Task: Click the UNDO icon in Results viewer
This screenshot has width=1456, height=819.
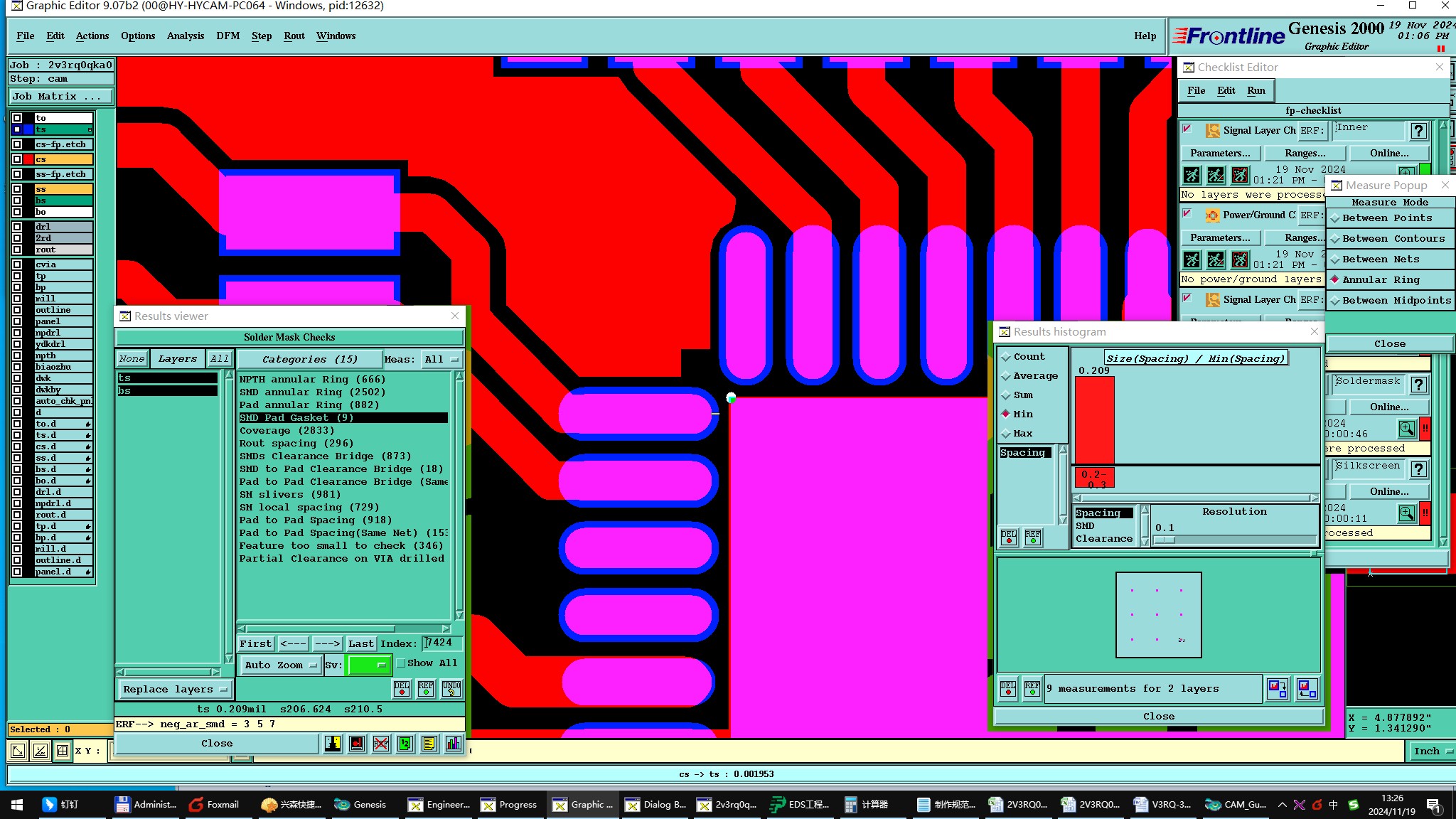Action: click(x=451, y=688)
